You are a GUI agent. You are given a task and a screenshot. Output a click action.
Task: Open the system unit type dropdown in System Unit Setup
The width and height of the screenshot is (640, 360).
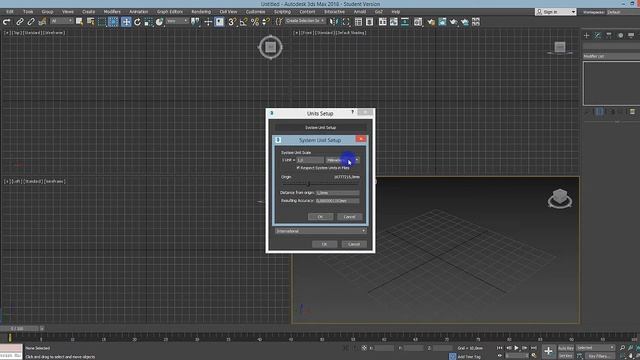pyautogui.click(x=342, y=160)
